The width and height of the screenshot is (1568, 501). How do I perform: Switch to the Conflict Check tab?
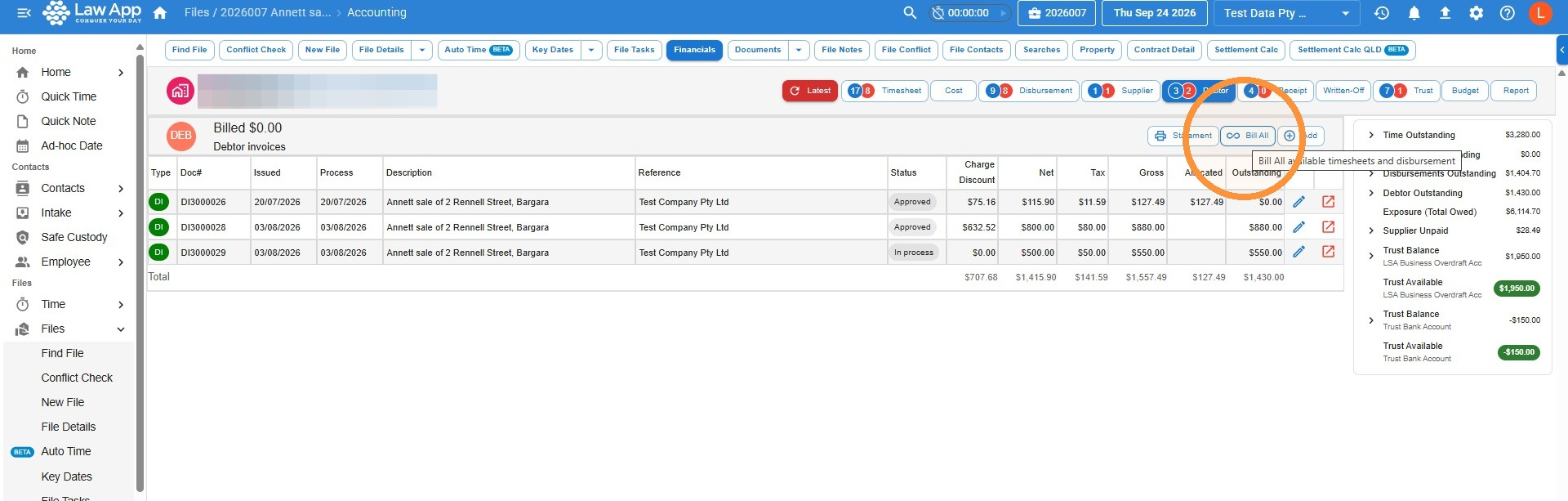pyautogui.click(x=256, y=50)
